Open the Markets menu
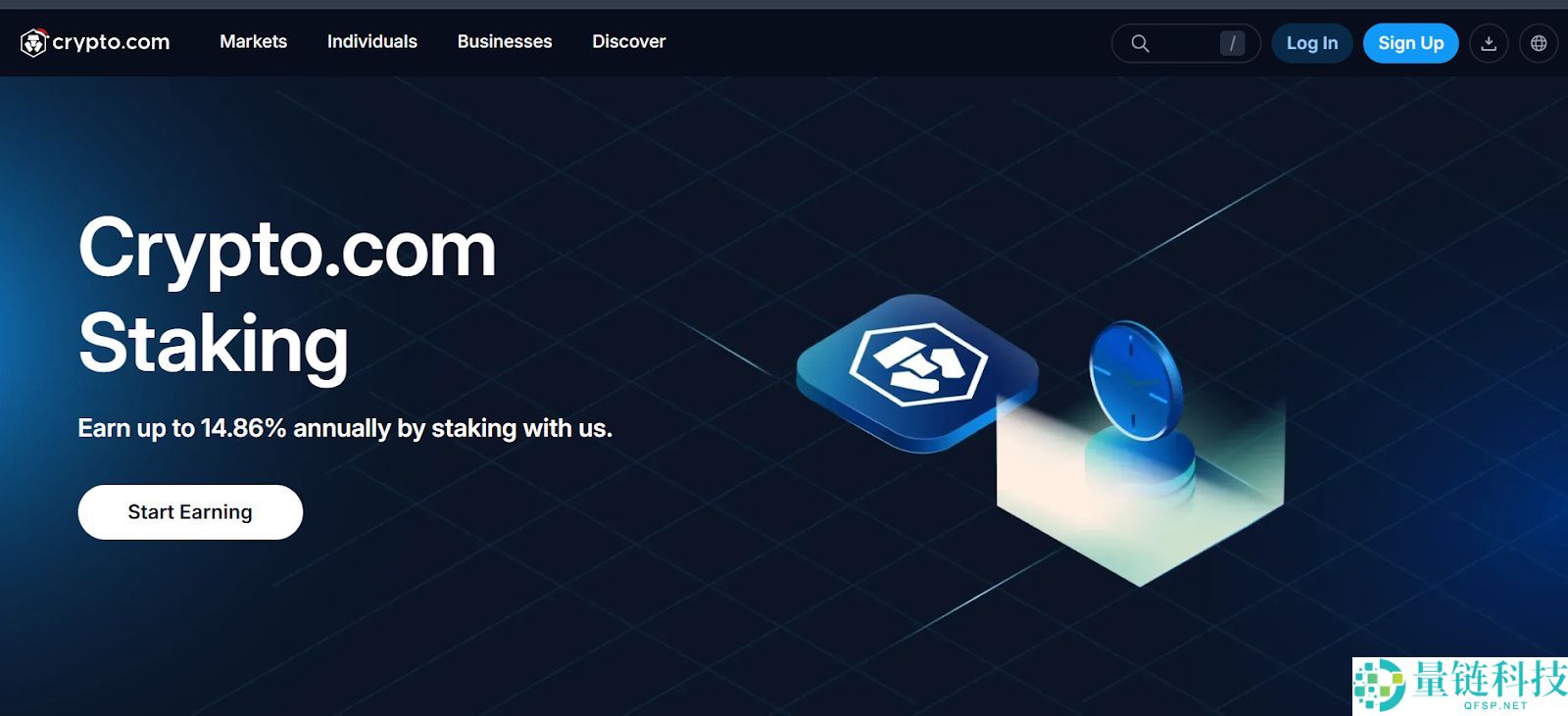 coord(253,41)
